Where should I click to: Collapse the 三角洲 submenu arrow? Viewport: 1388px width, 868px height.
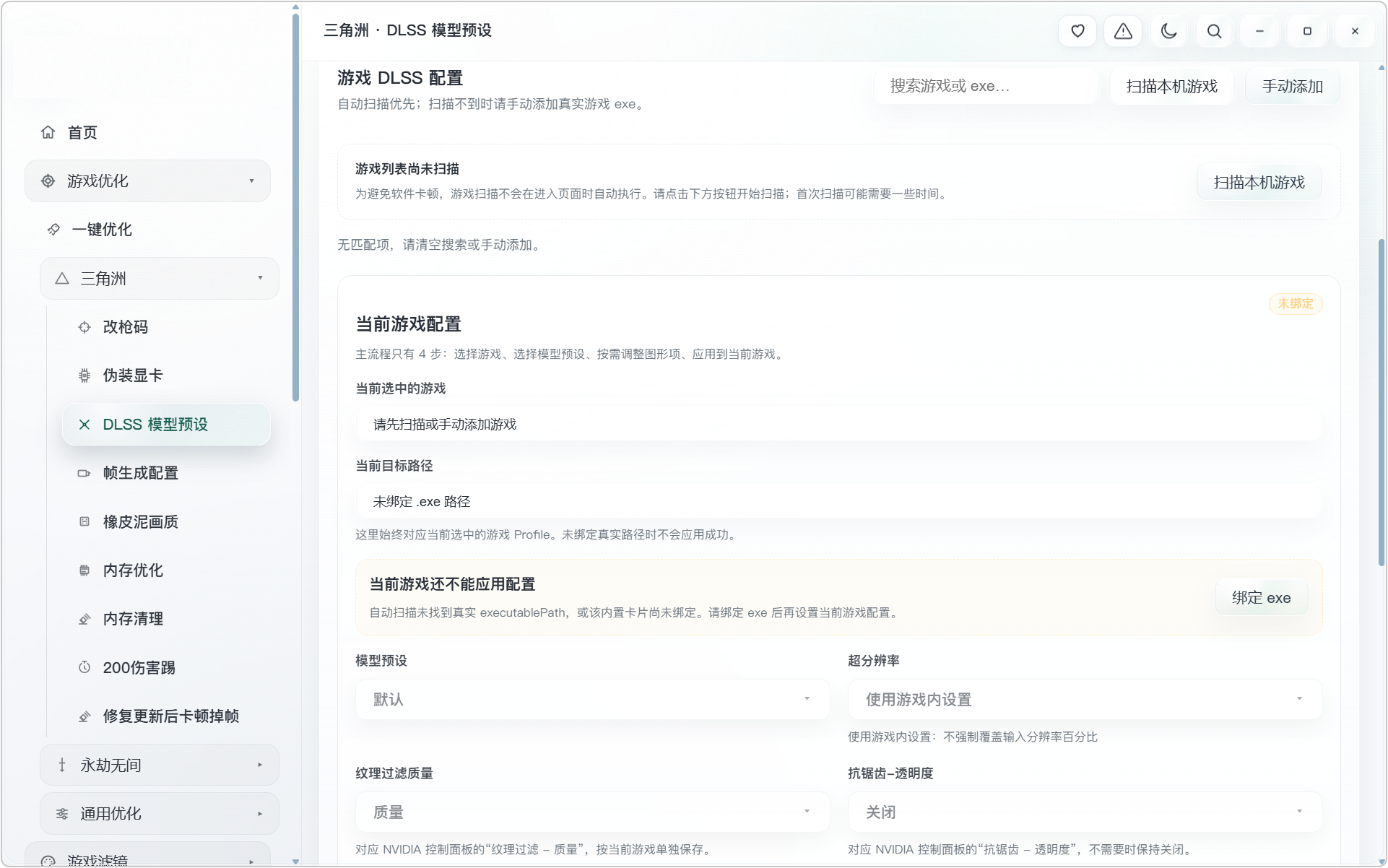tap(260, 278)
